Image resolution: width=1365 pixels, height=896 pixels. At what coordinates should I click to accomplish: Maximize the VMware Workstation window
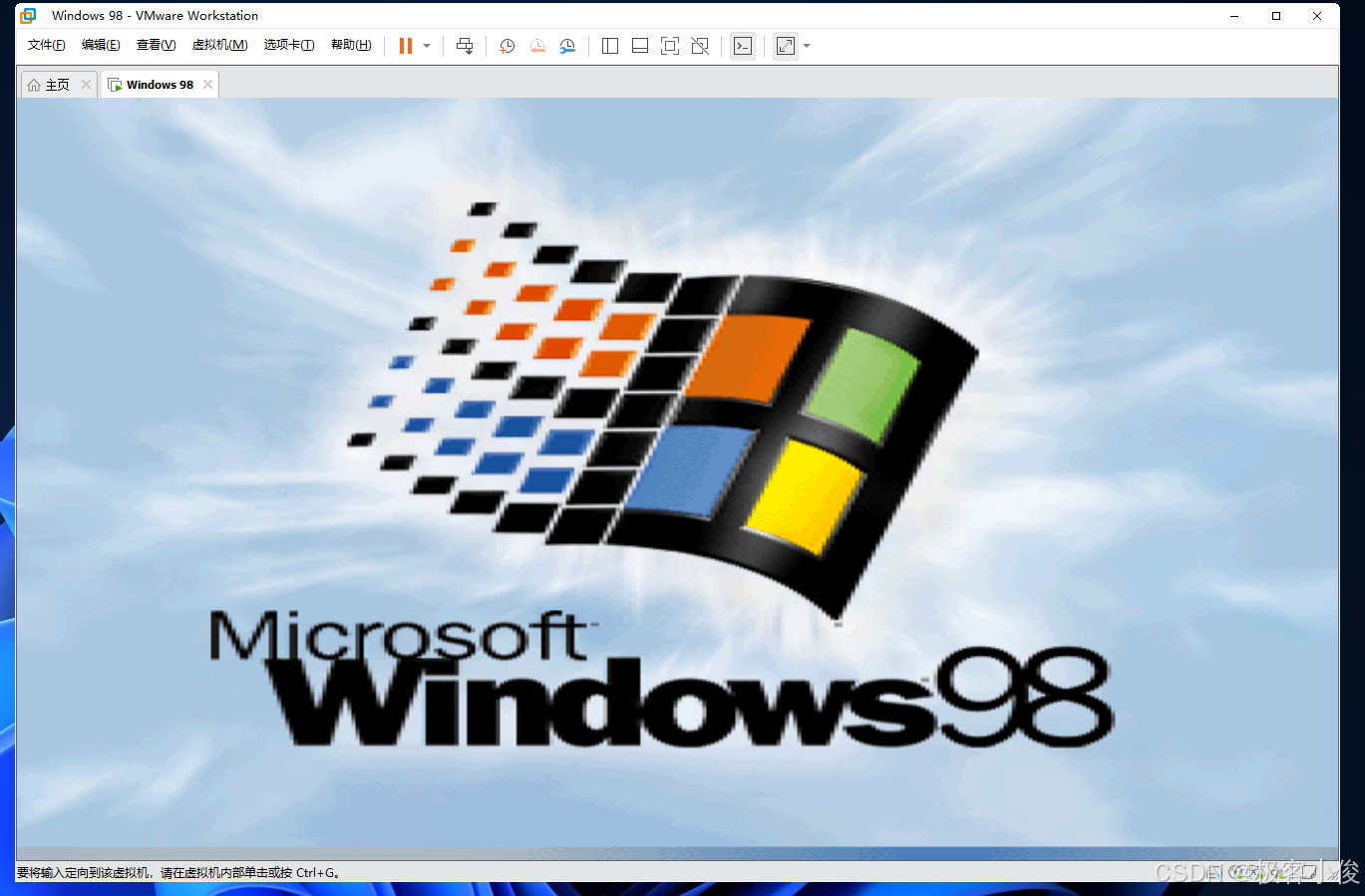pyautogui.click(x=1276, y=16)
